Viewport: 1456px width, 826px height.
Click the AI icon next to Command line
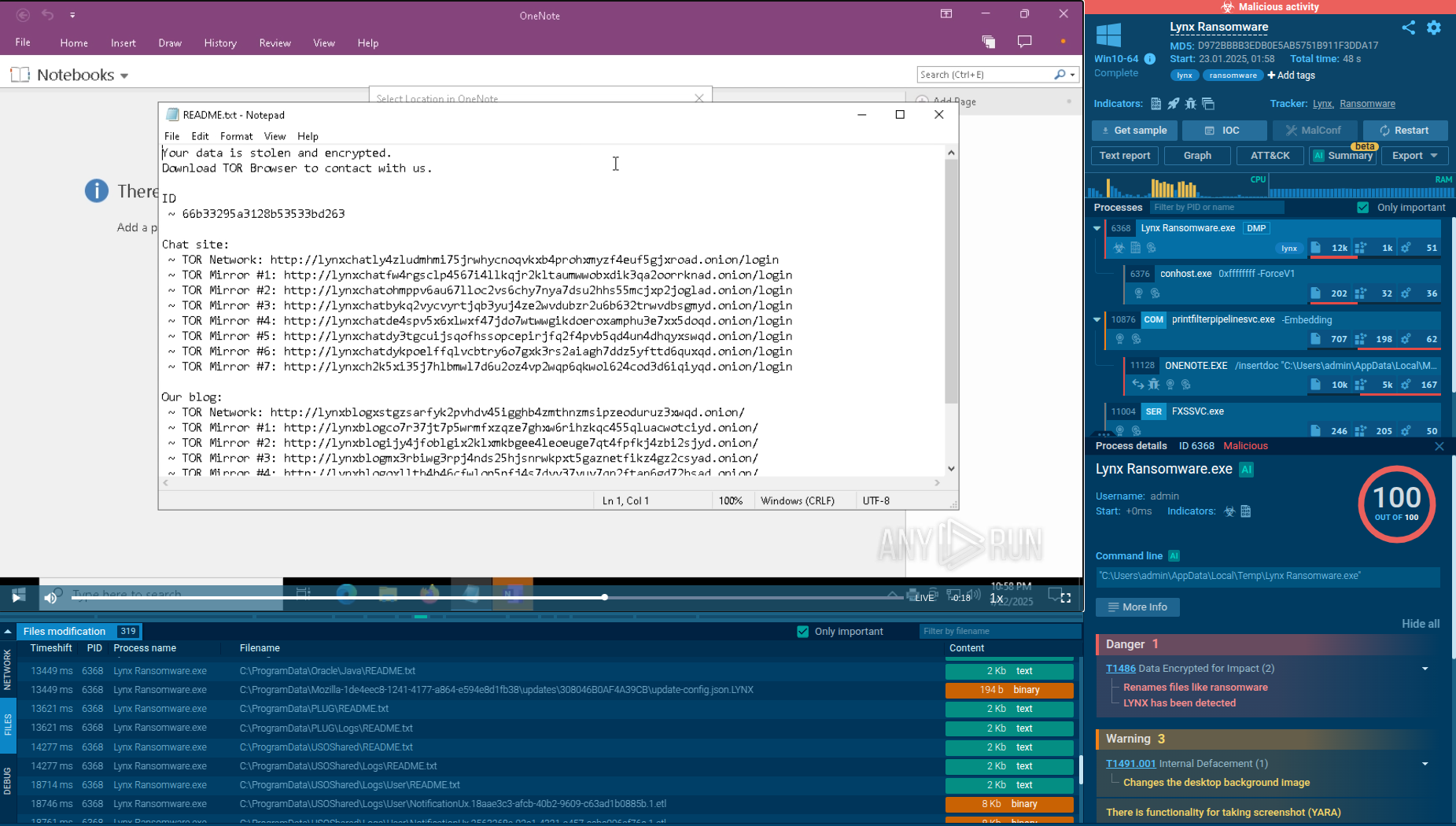(x=1174, y=556)
